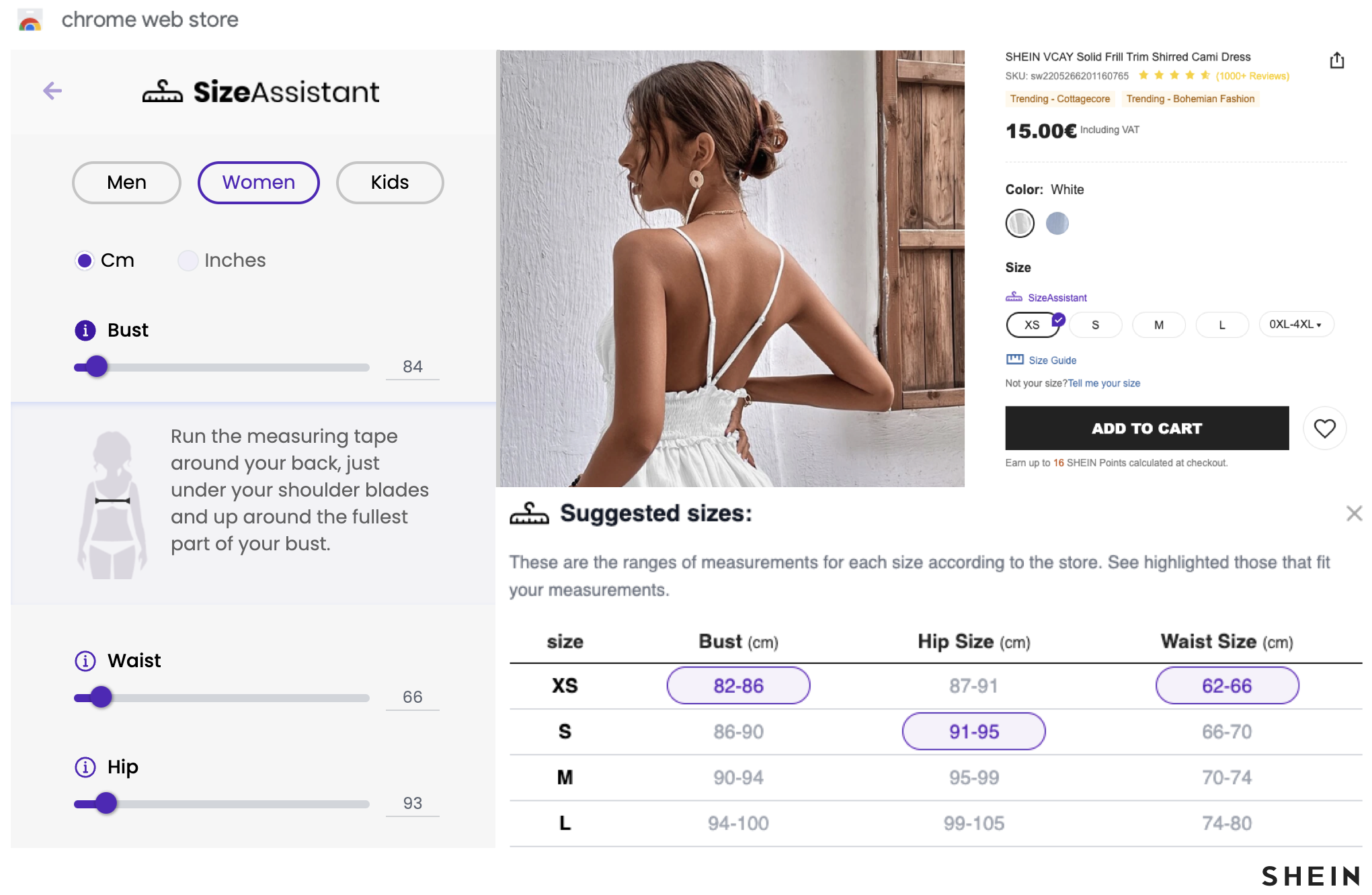Click the back arrow navigation icon
The width and height of the screenshot is (1372, 895).
click(x=52, y=91)
